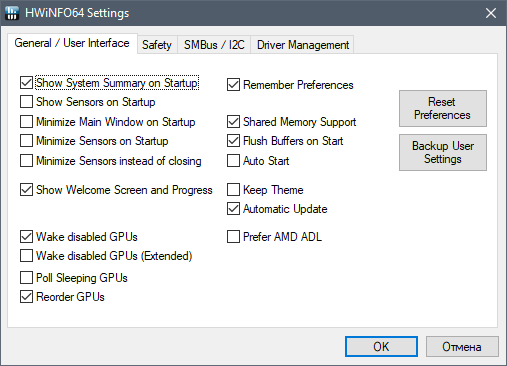Confirm settings with the OK button
Viewport: 507px width, 366px height.
coord(381,347)
